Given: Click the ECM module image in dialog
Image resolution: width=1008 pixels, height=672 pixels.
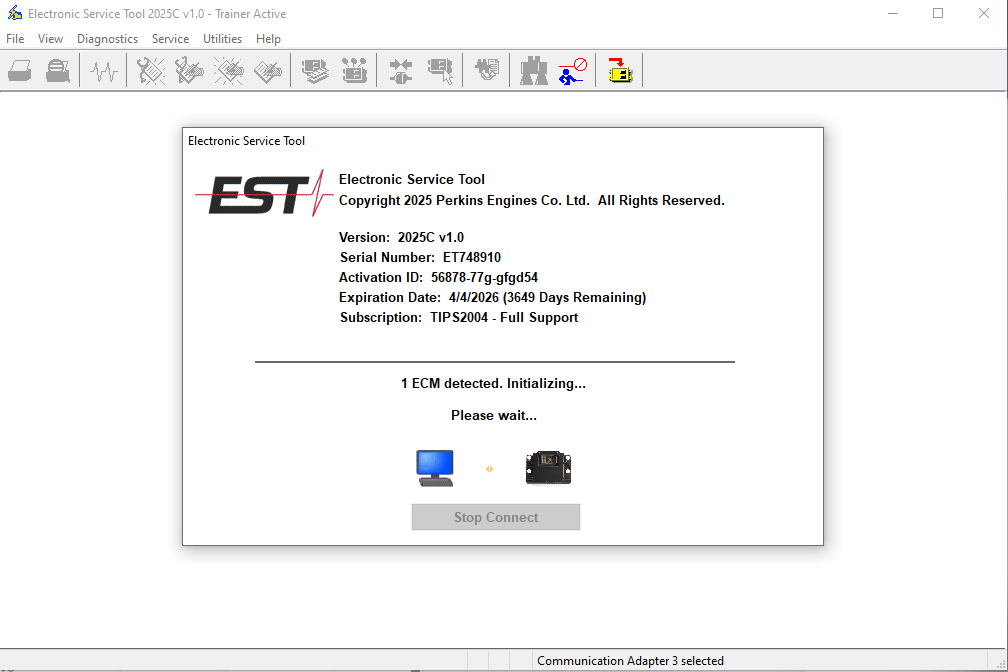Looking at the screenshot, I should (x=548, y=468).
